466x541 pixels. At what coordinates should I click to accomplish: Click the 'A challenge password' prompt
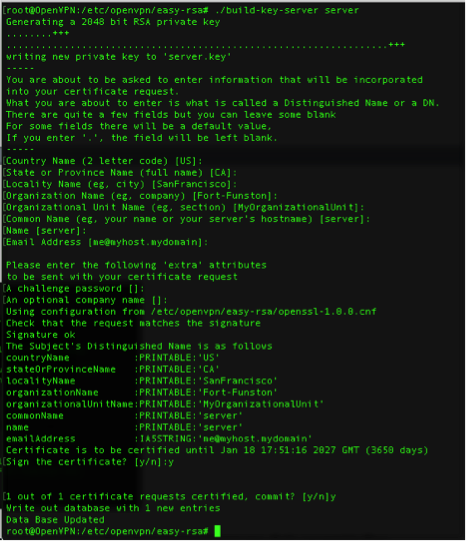[75, 288]
